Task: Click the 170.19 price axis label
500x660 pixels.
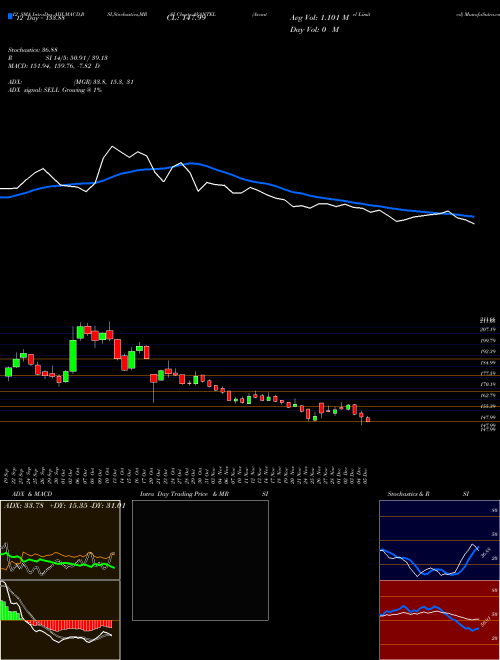Action: [489, 384]
